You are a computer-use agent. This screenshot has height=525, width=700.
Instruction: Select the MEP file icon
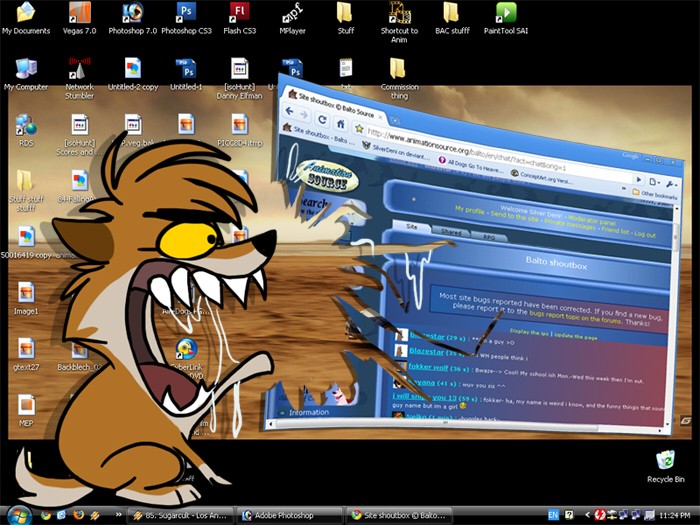pos(26,411)
